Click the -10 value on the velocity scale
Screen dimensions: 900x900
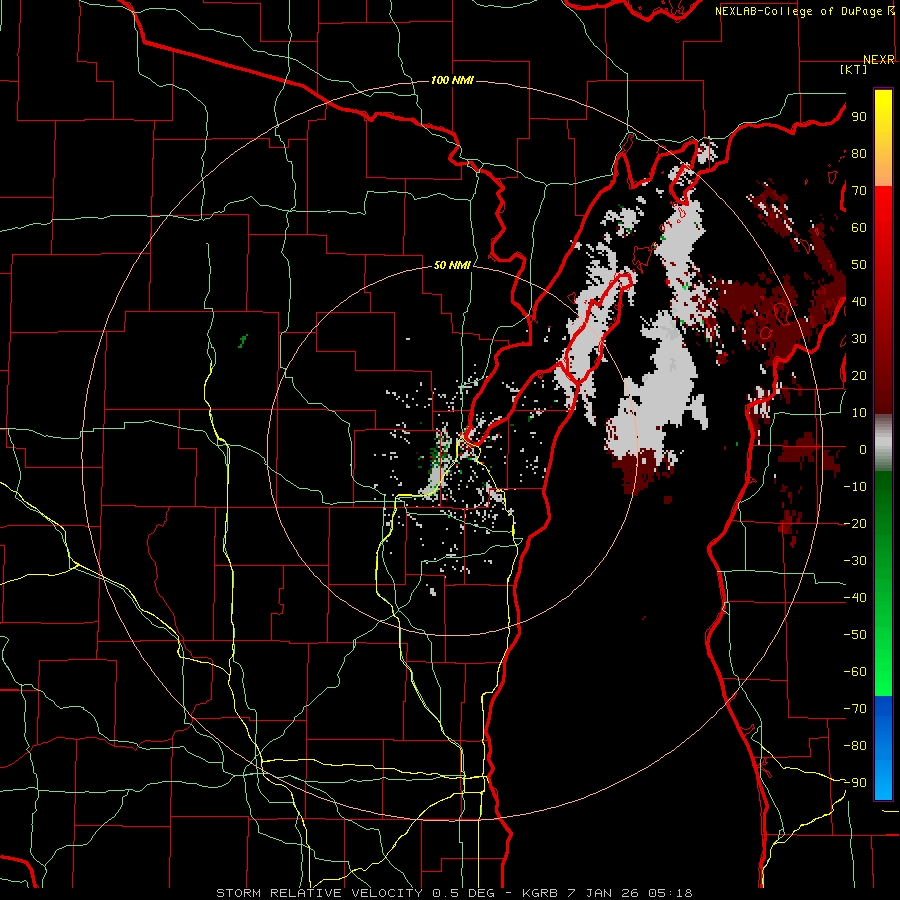pos(855,487)
